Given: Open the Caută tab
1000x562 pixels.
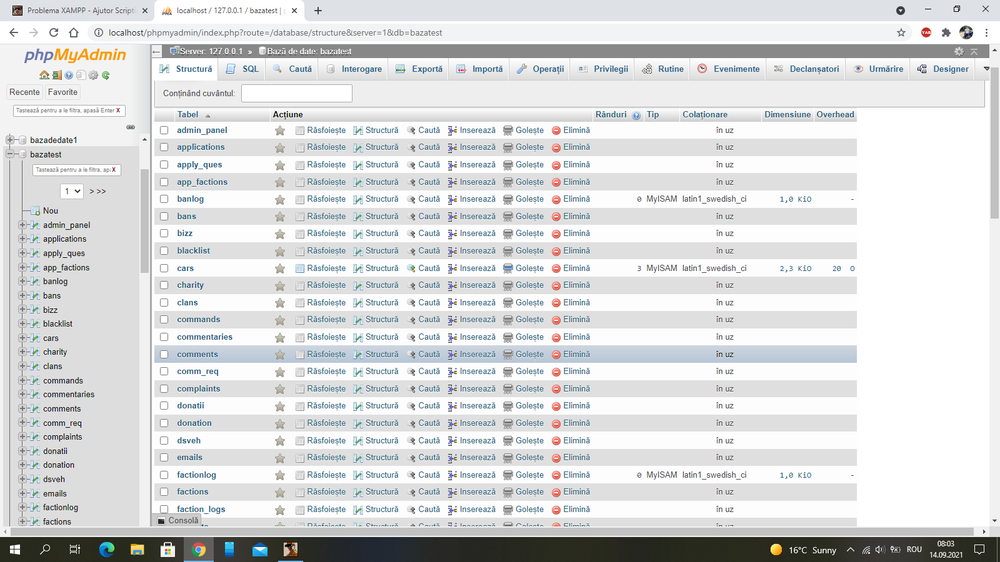Looking at the screenshot, I should pos(293,69).
